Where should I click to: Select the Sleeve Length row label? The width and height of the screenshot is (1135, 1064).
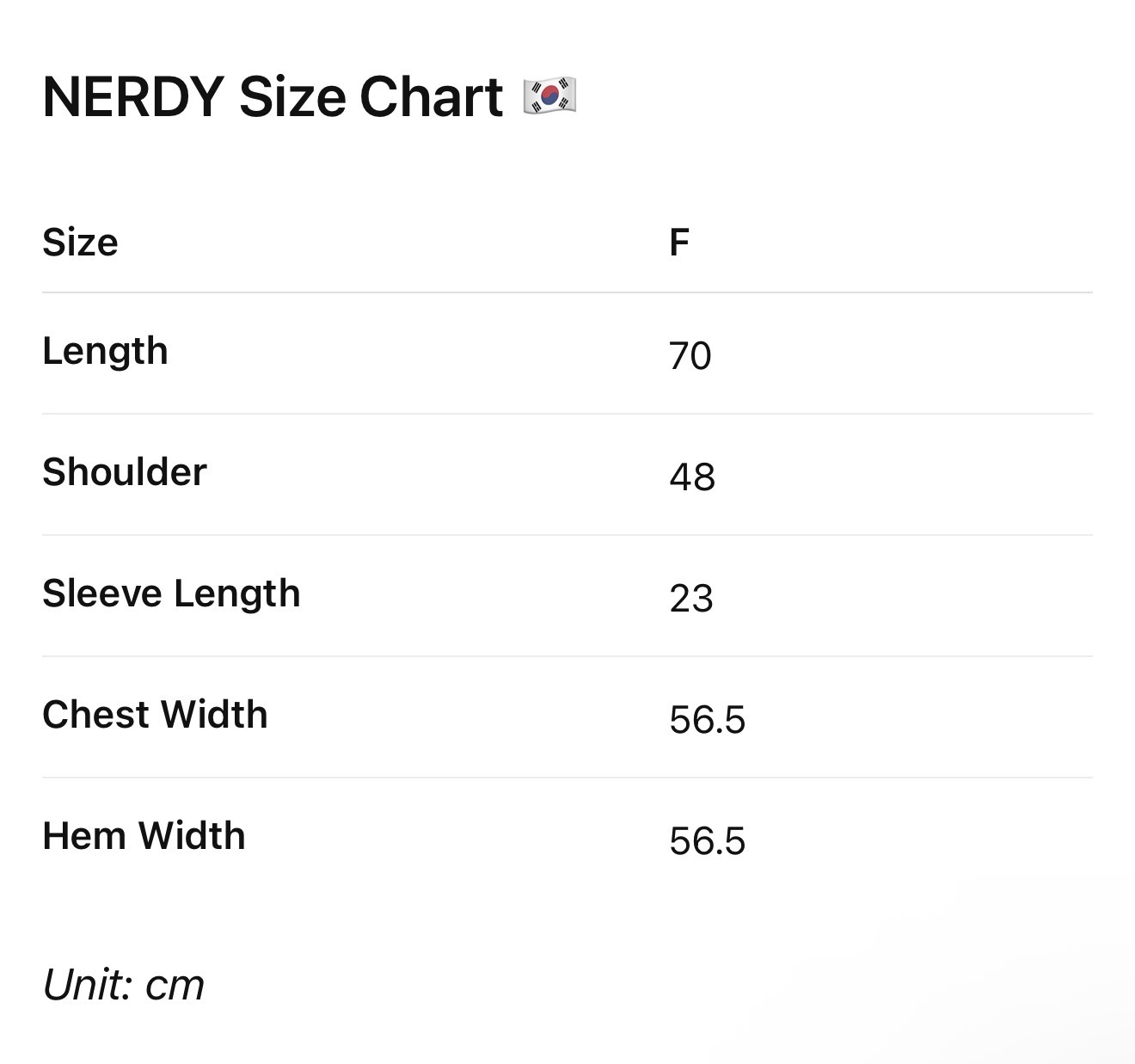[171, 594]
